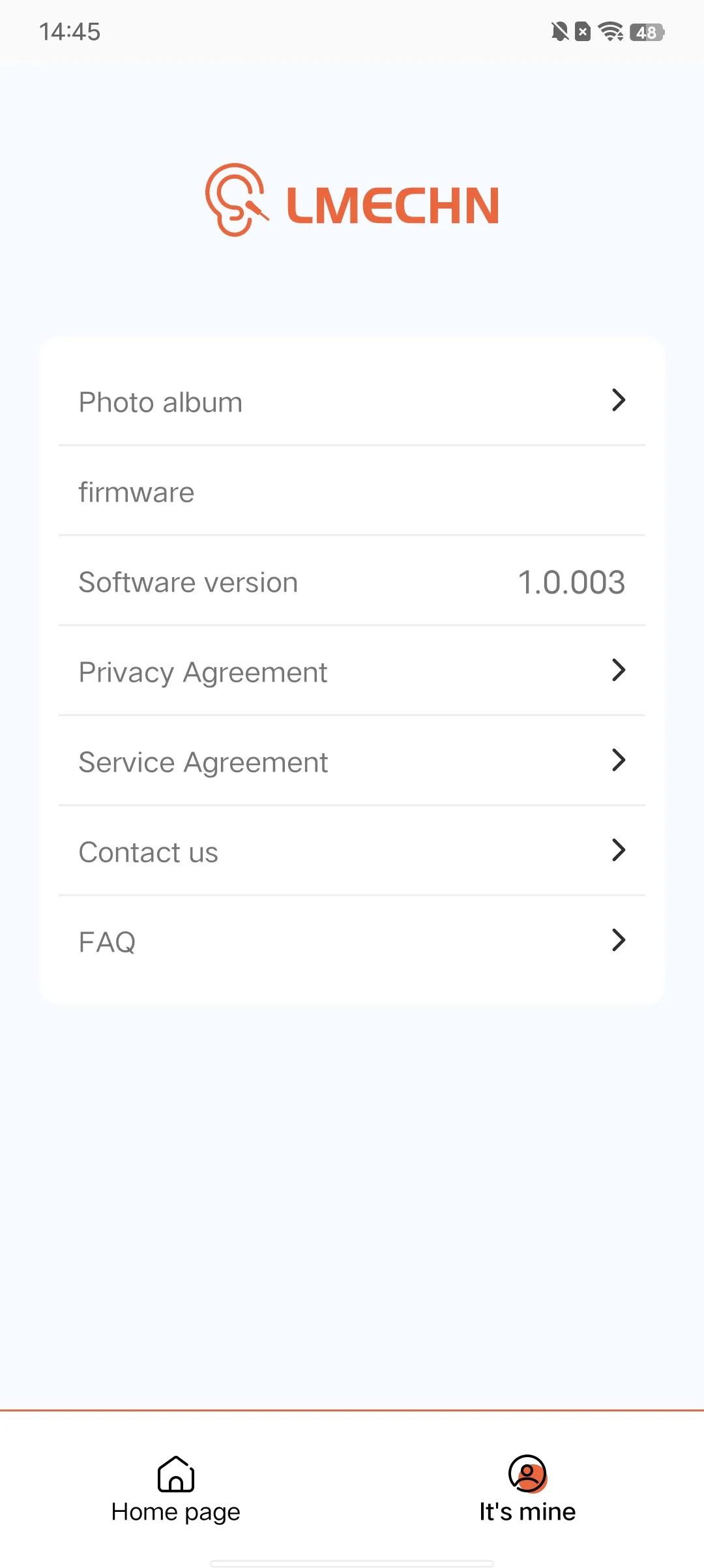Screen dimensions: 704x1568
Task: Click the Service Agreement chevron arrow
Action: pos(619,760)
